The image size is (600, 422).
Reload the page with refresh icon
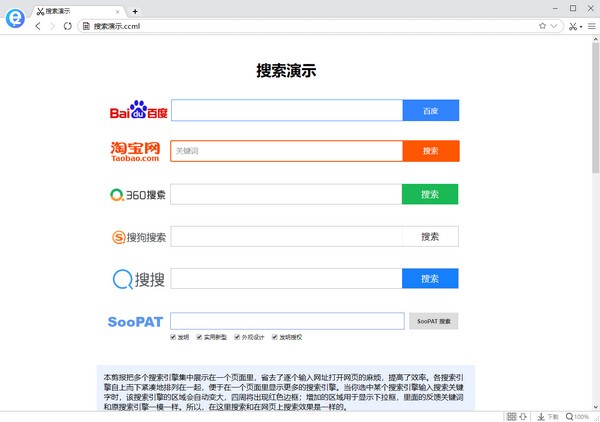68,26
